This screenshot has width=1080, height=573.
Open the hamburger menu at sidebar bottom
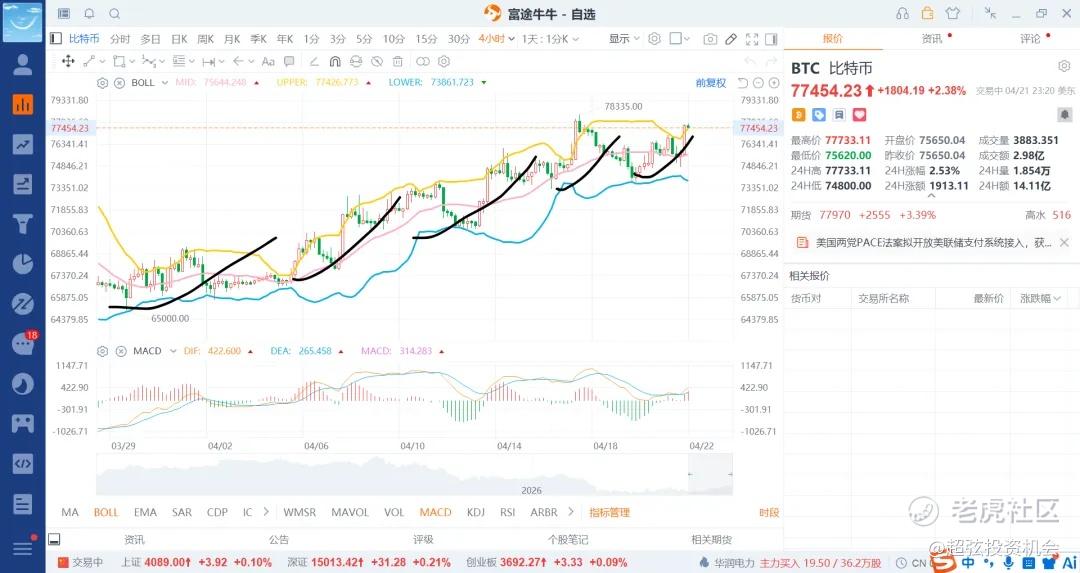click(x=23, y=548)
